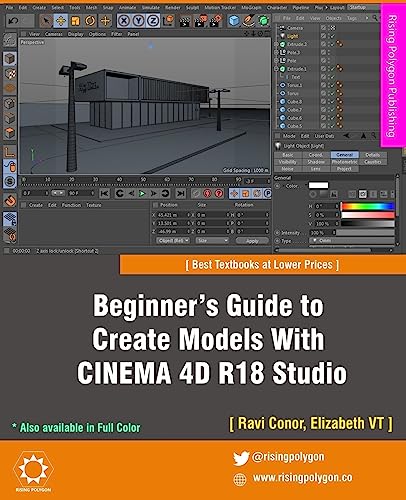Select Cube.8 in the object manager

click(x=295, y=101)
